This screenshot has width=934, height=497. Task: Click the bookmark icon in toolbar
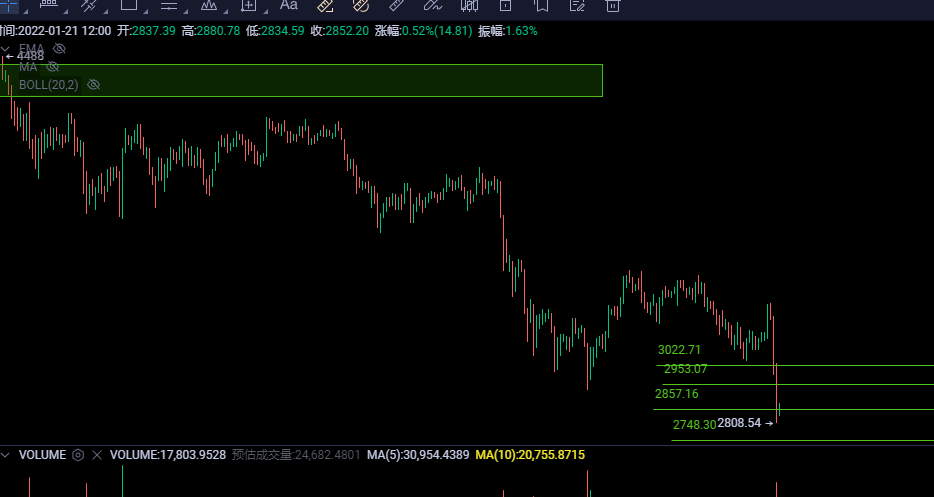(541, 5)
